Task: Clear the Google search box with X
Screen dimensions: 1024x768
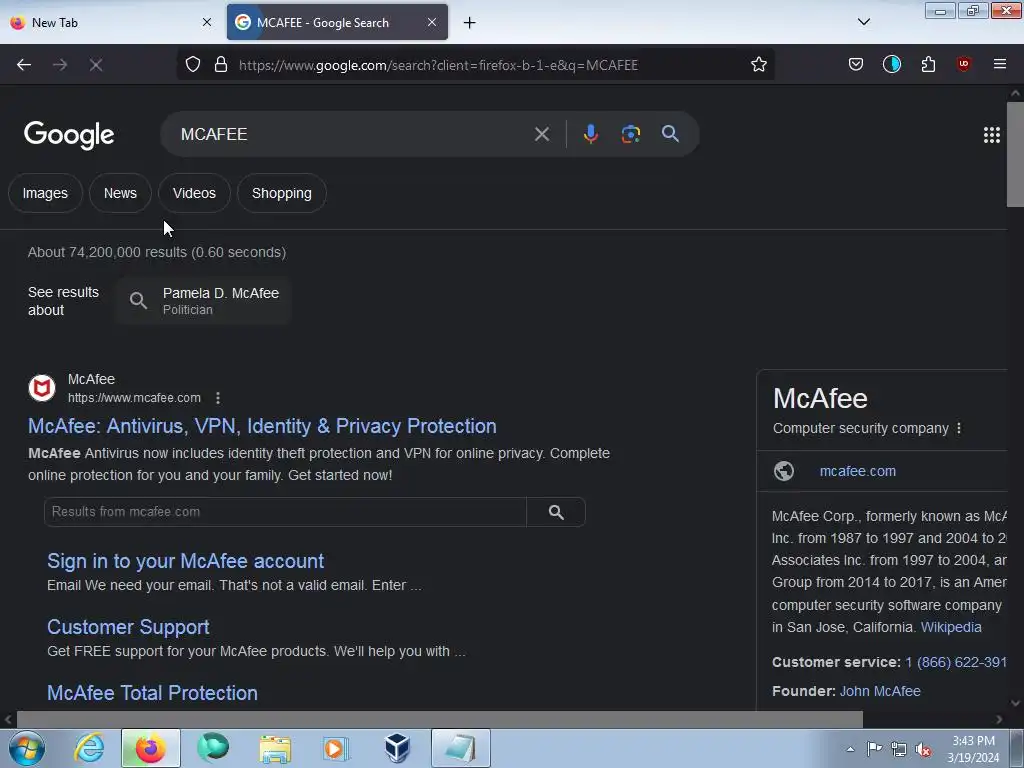Action: (541, 135)
